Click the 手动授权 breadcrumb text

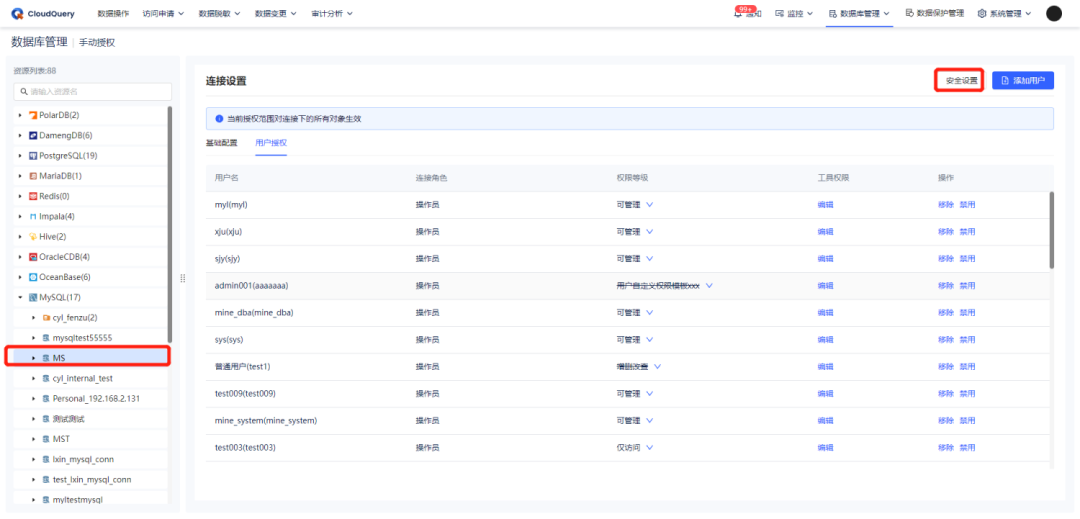pyautogui.click(x=97, y=43)
